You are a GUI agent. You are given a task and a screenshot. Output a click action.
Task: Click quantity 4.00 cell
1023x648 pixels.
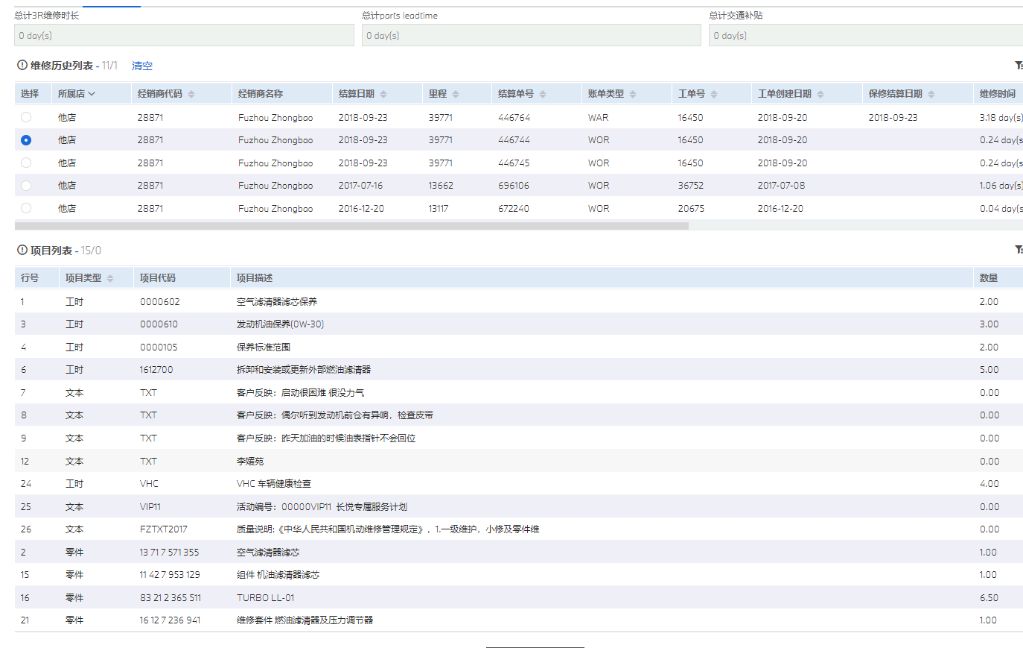[x=988, y=484]
